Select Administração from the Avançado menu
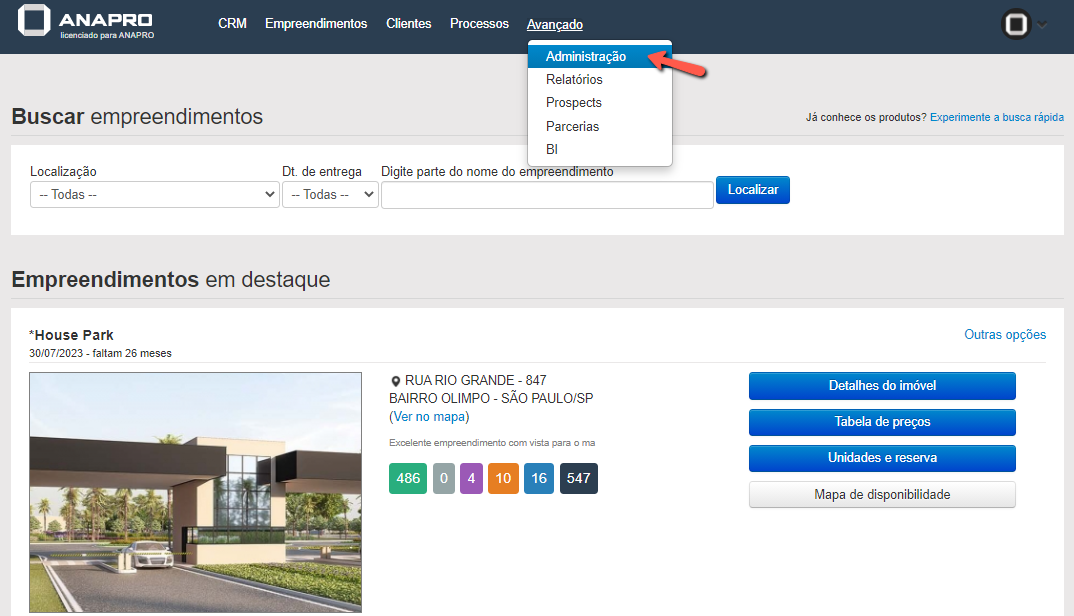Viewport: 1074px width, 616px height. coord(586,57)
